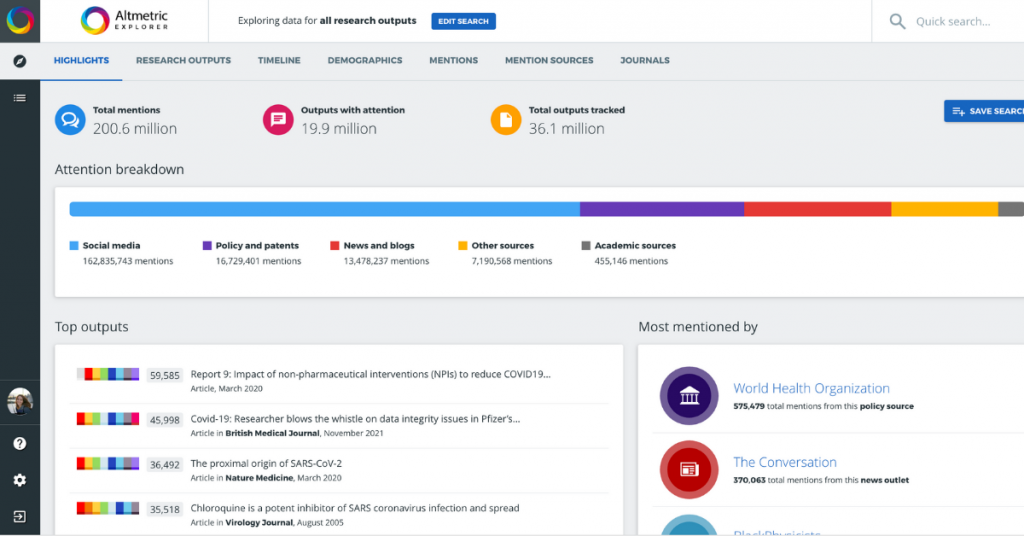Image resolution: width=1024 pixels, height=536 pixels.
Task: Click the Academic sources legend swatch
Action: click(586, 245)
